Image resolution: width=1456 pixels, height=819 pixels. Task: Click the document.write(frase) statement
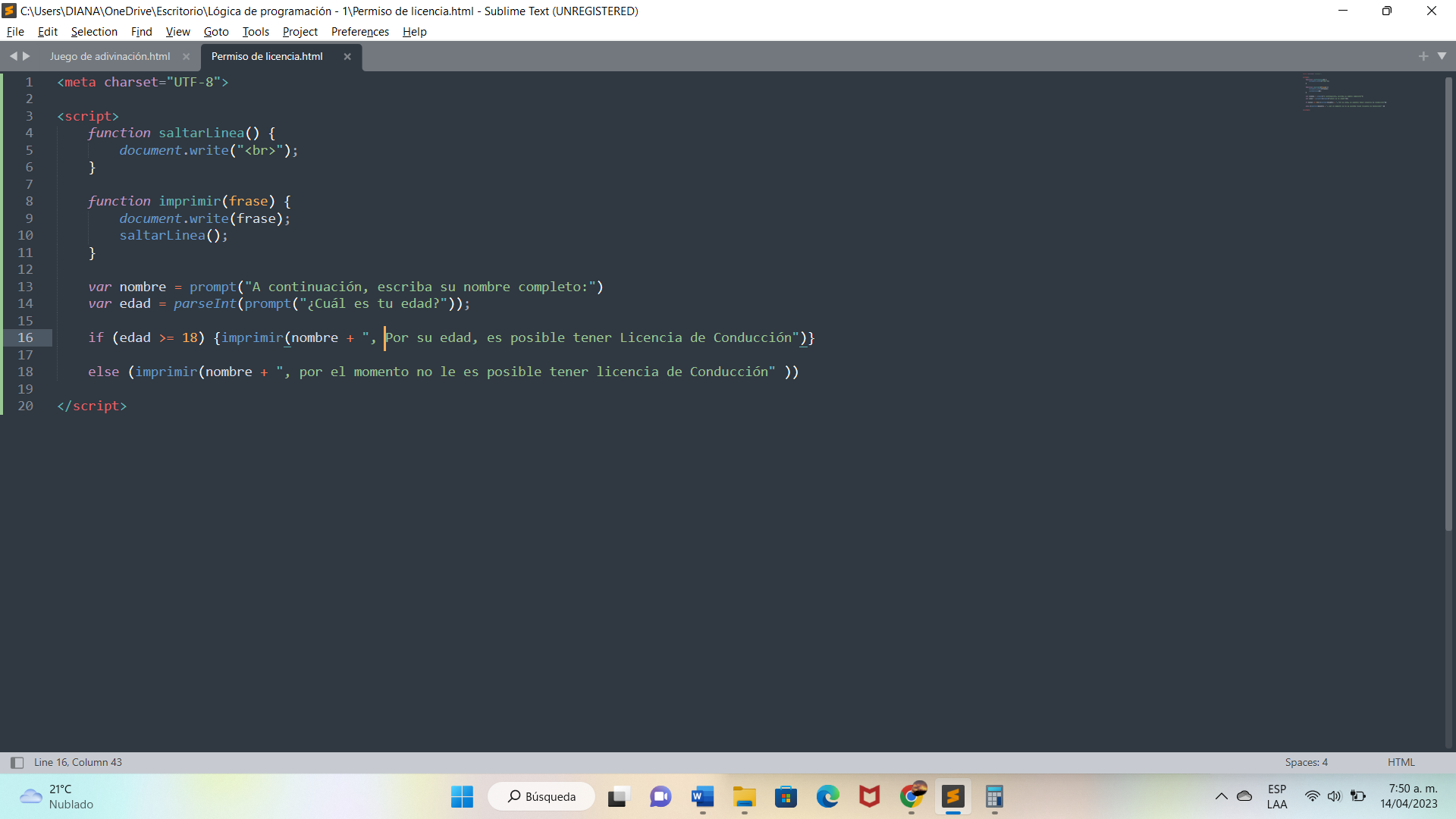tap(205, 218)
